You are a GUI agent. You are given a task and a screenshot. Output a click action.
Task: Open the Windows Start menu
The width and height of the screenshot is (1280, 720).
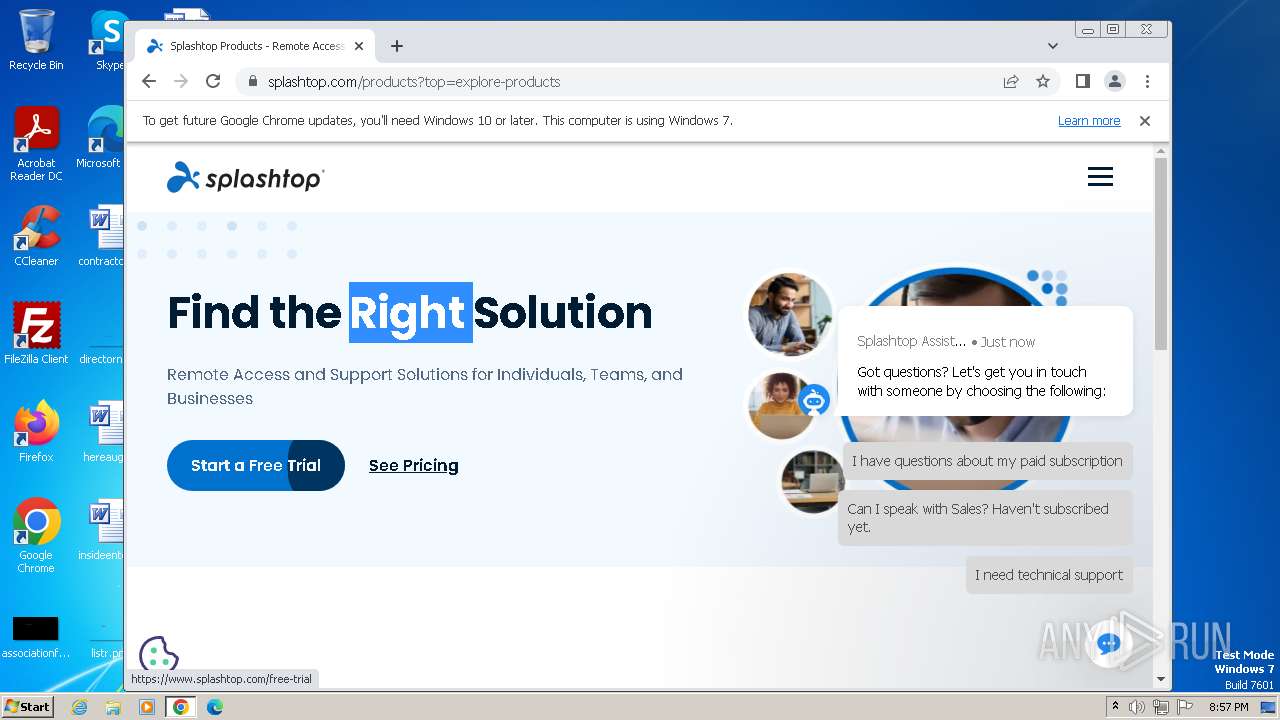(x=27, y=706)
